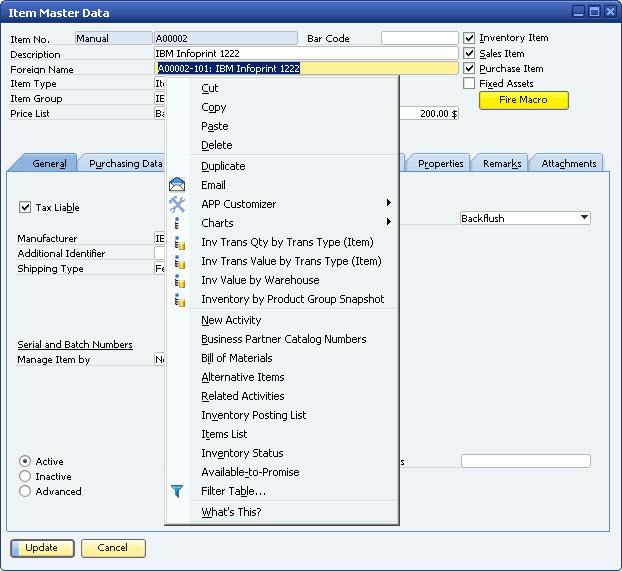The image size is (622, 571).
Task: Click the Manual item numbering field
Action: pos(113,38)
